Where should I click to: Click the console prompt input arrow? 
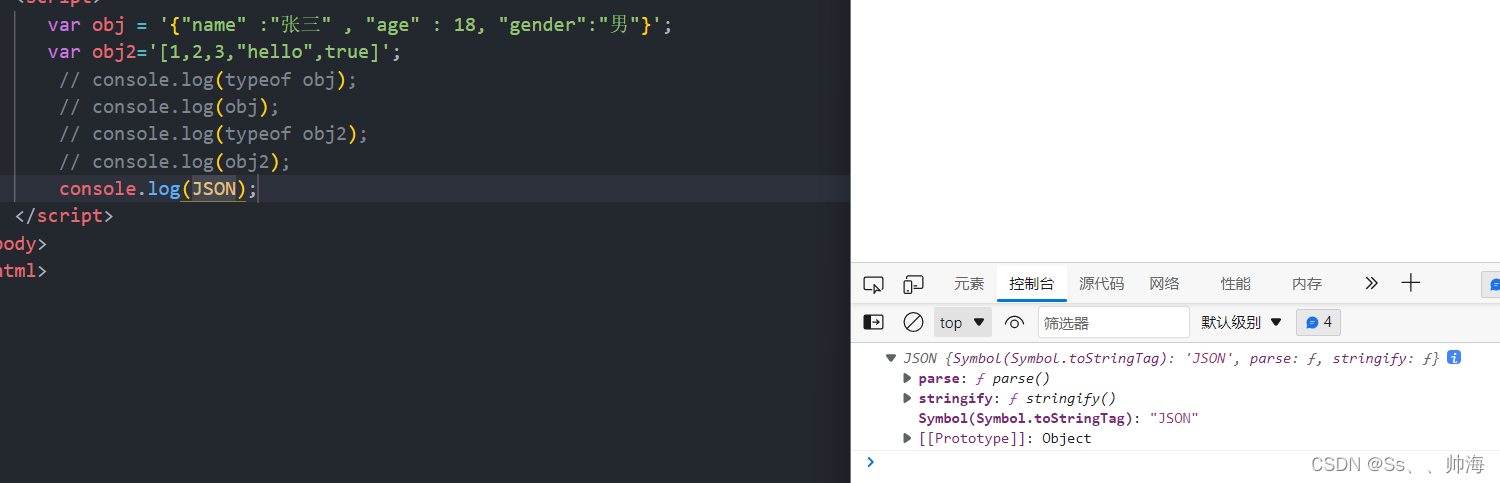(870, 461)
